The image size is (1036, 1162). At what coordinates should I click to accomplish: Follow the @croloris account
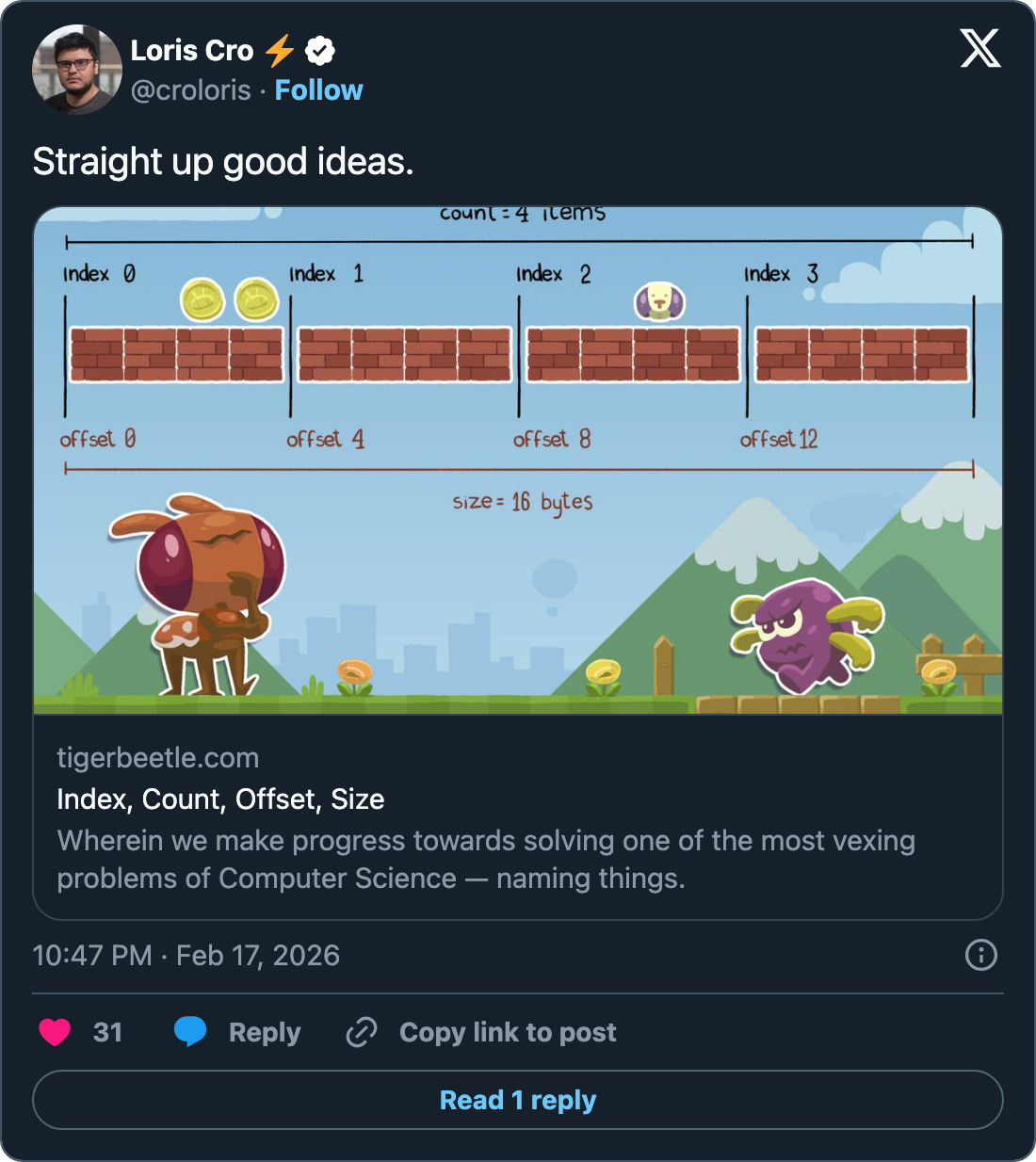tap(318, 90)
